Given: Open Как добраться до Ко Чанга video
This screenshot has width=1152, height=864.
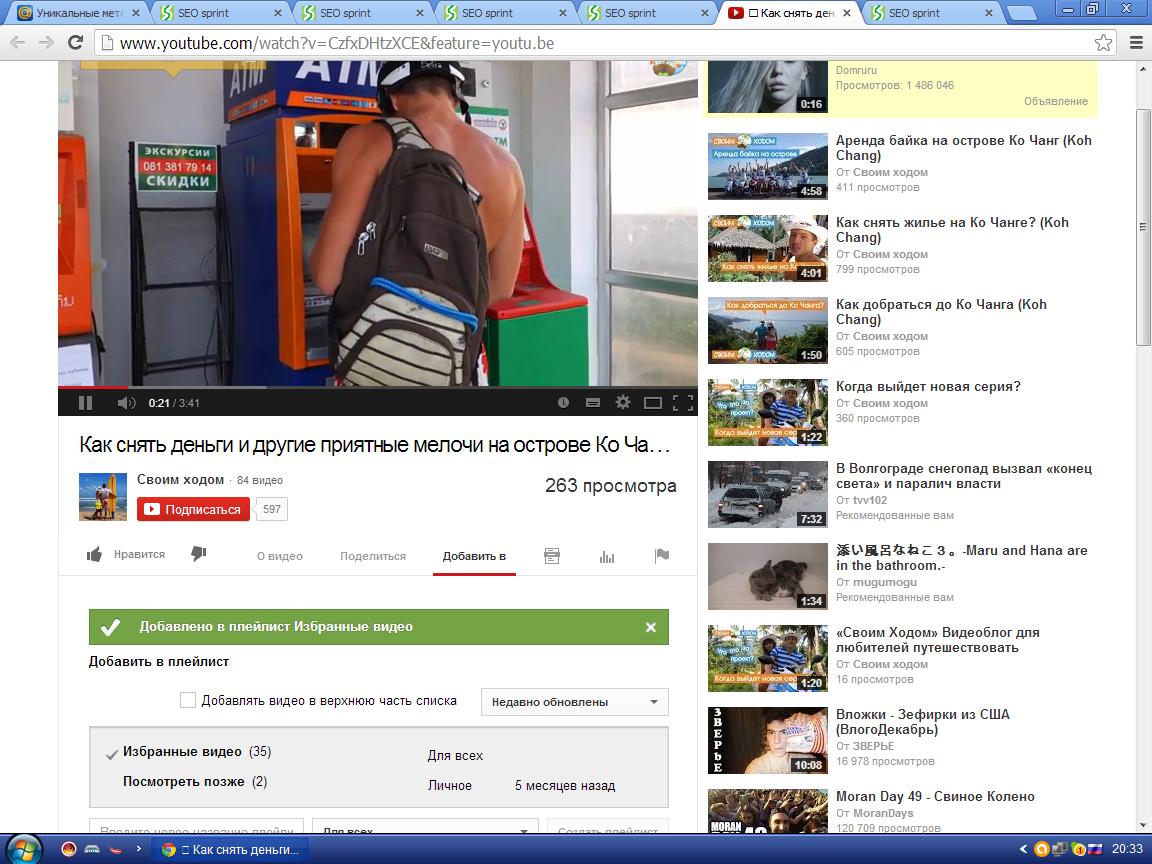Looking at the screenshot, I should tap(941, 312).
